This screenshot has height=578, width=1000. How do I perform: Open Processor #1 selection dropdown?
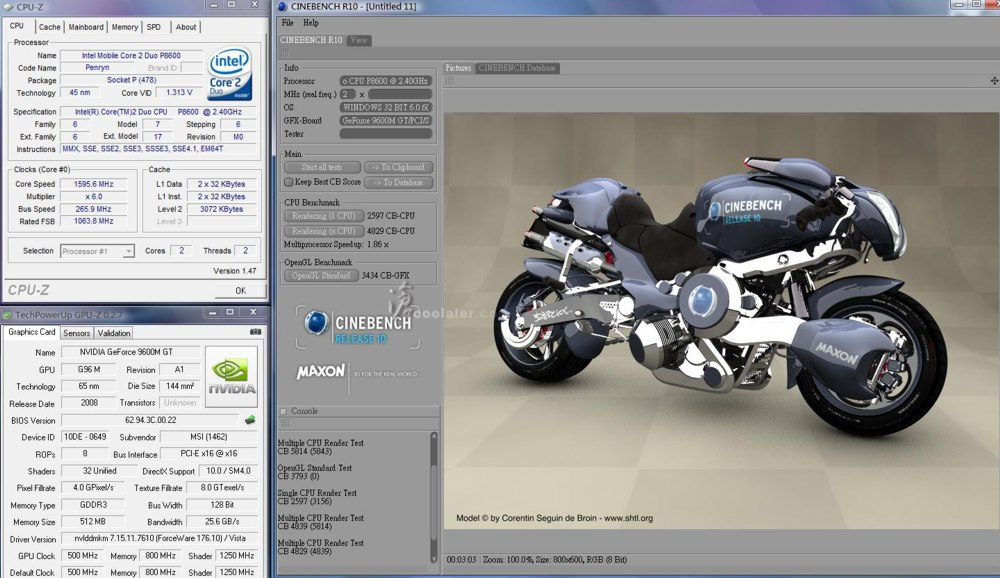pos(97,251)
